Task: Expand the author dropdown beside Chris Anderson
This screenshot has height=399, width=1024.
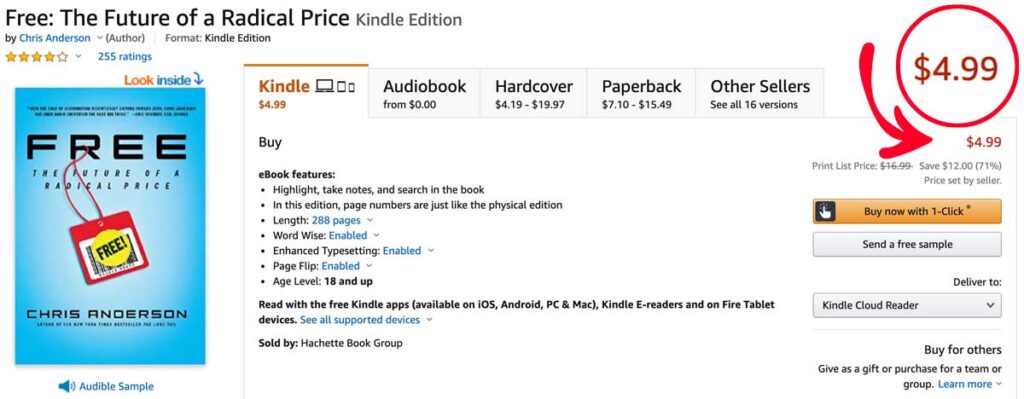Action: point(100,38)
